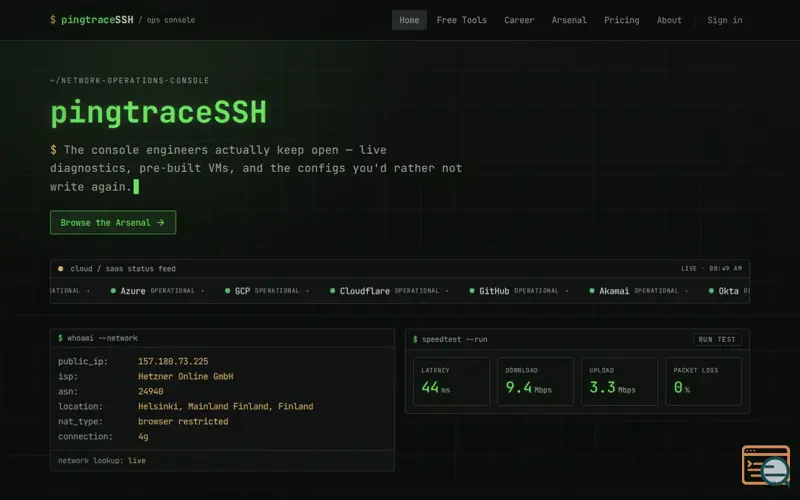800x500 pixels.
Task: Click the nat_type value browser restricted
Action: 183,421
